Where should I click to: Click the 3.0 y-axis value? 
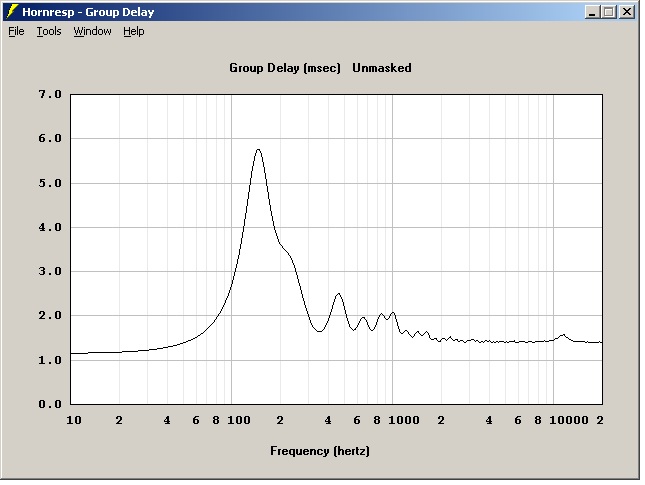(50, 271)
